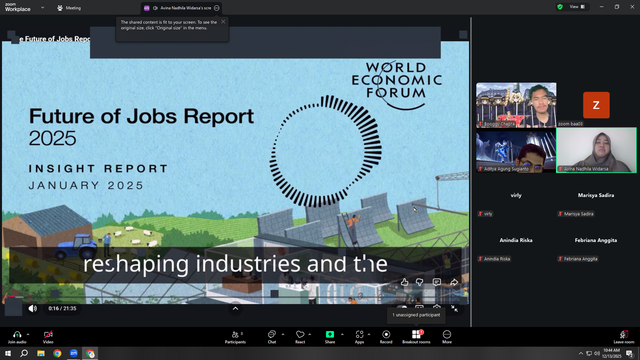
Task: Click the unassigned participant tooltip
Action: 416,315
